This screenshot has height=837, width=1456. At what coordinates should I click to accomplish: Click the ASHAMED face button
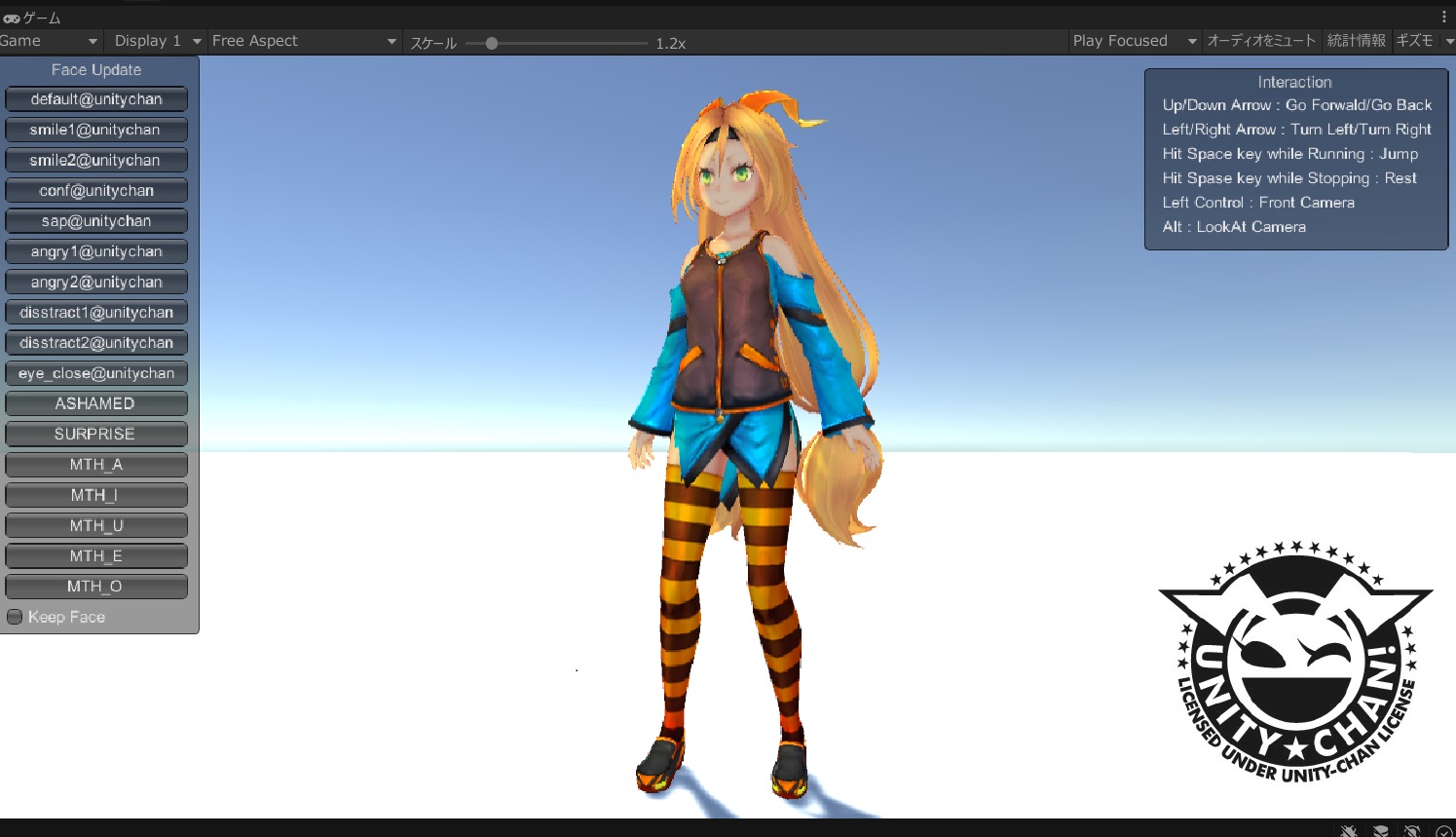tap(96, 403)
